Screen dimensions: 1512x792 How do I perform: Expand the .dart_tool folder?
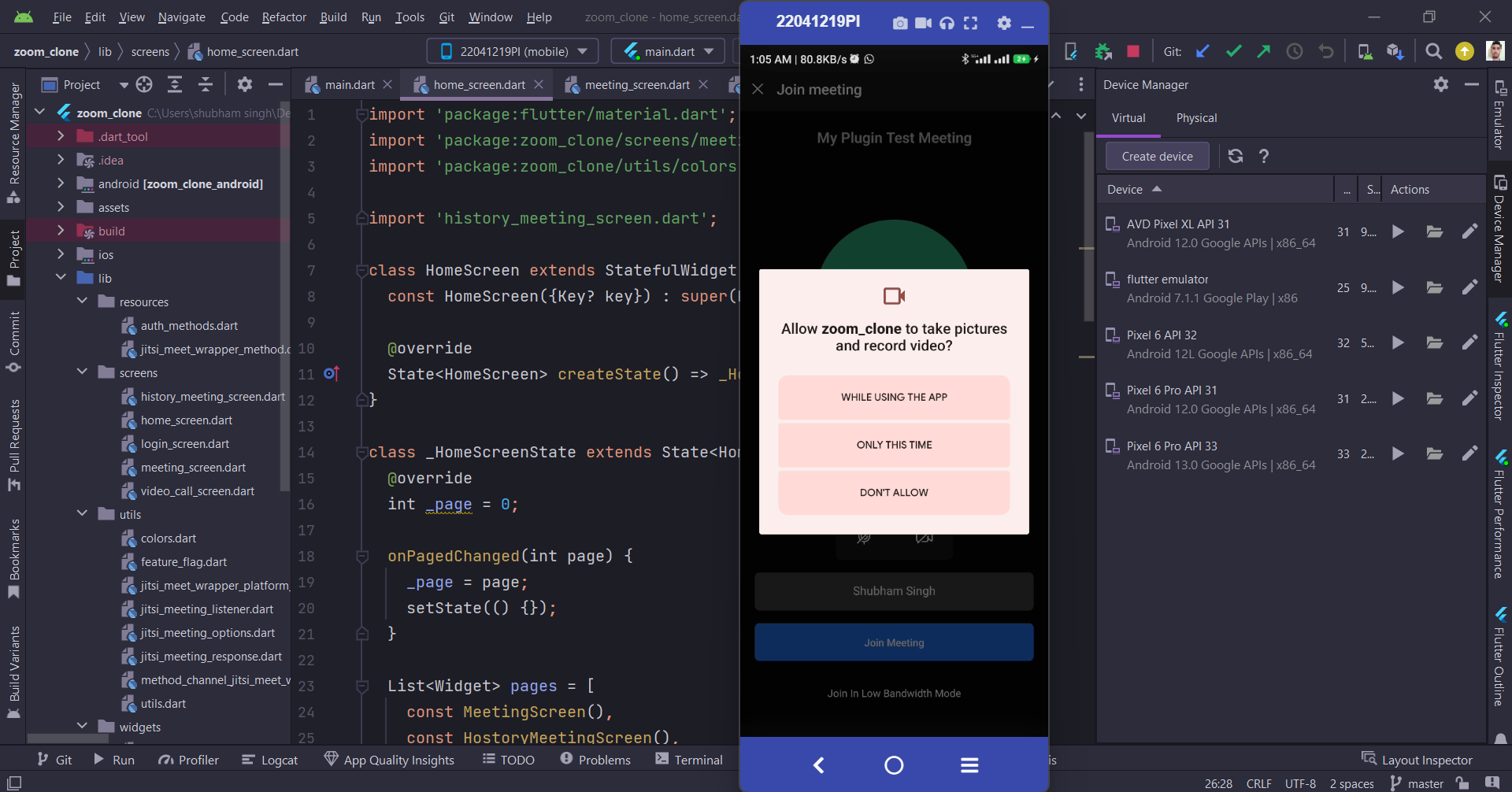pos(61,136)
